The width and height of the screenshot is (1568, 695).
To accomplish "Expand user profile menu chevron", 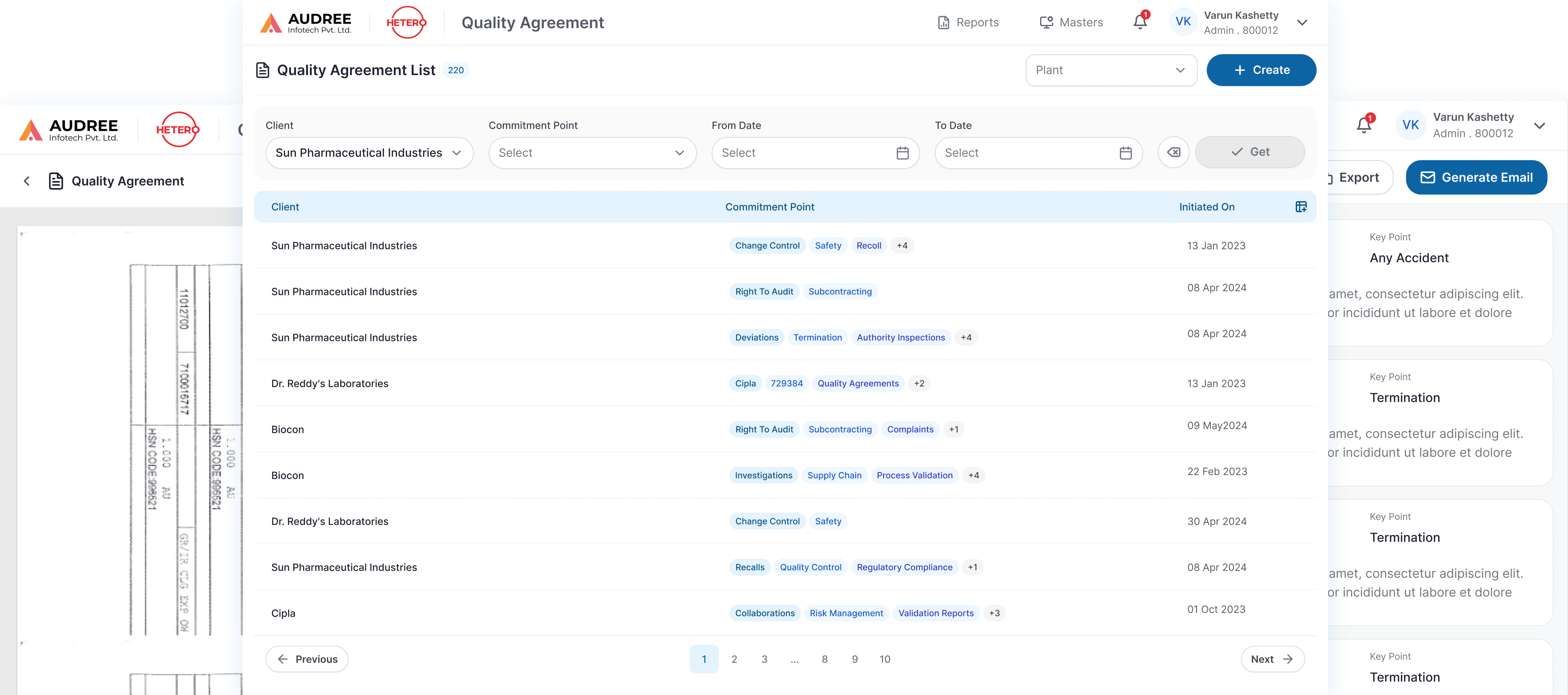I will point(1302,23).
